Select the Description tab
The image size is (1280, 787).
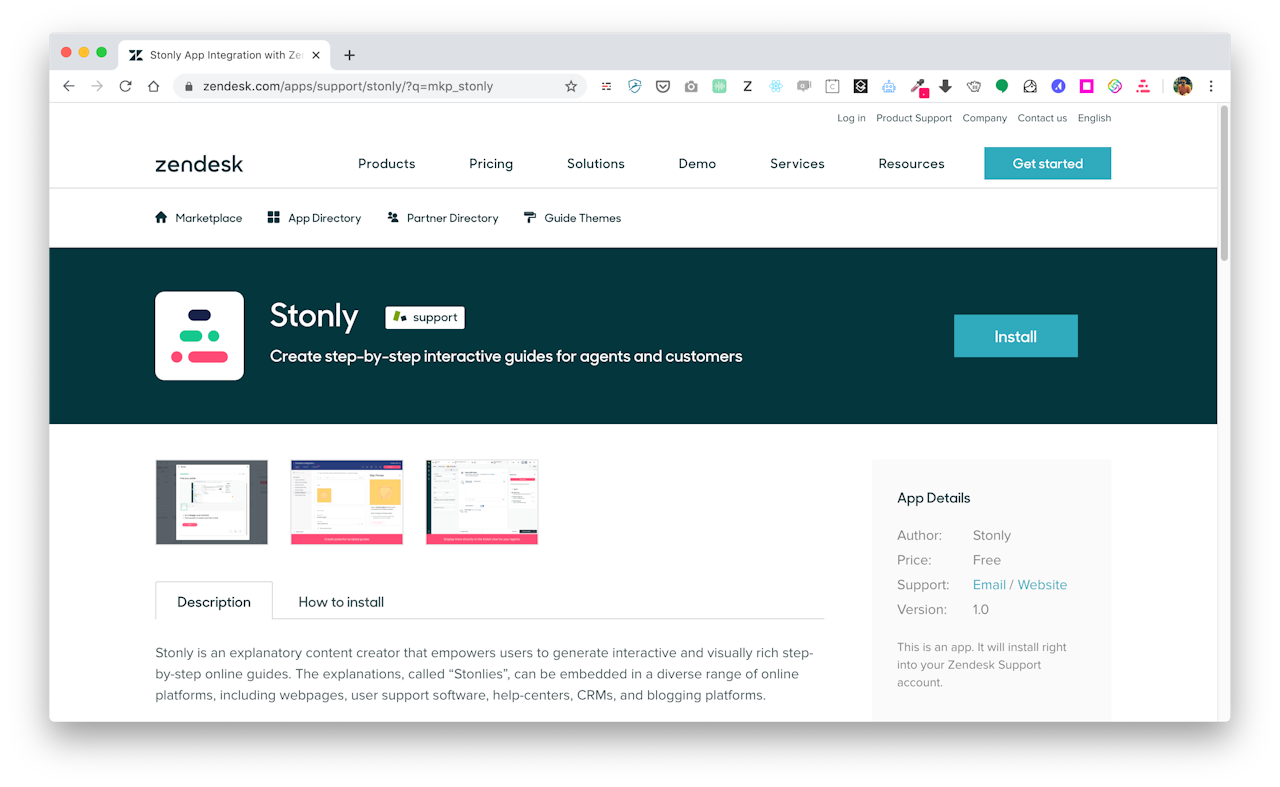pos(213,601)
